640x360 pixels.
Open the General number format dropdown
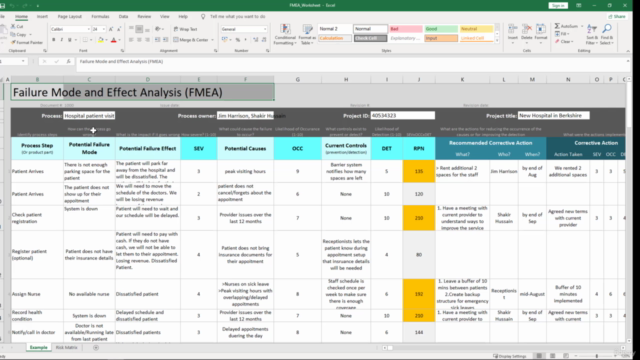264,29
